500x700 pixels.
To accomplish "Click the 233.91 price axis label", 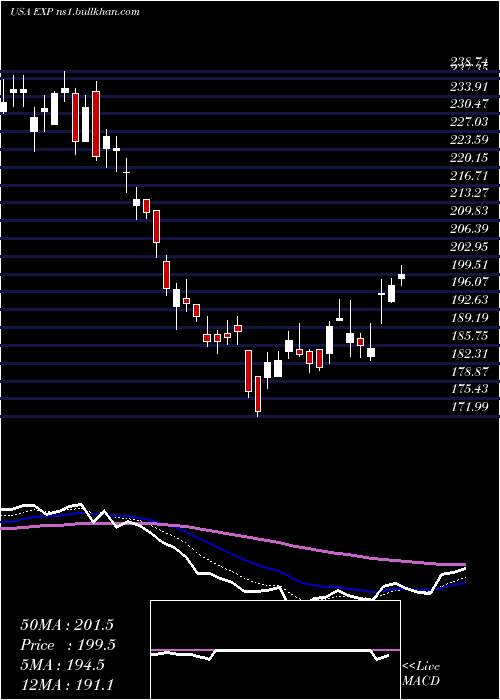I will point(469,87).
